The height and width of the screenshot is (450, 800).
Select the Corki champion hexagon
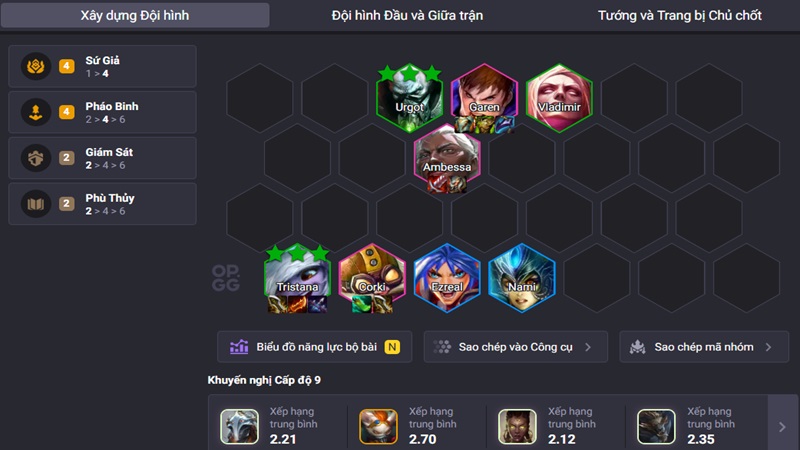372,278
